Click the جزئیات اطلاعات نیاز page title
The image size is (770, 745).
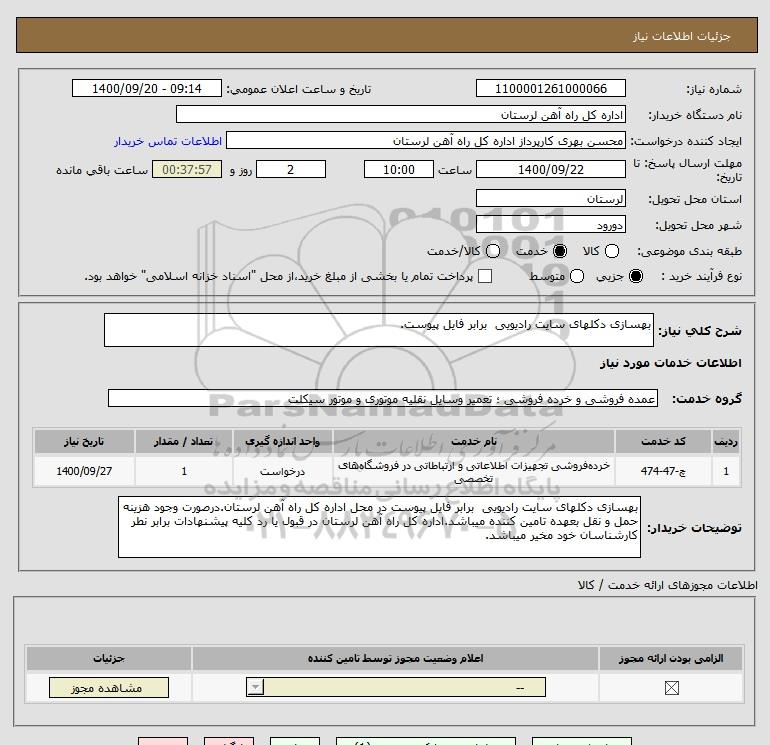click(682, 36)
